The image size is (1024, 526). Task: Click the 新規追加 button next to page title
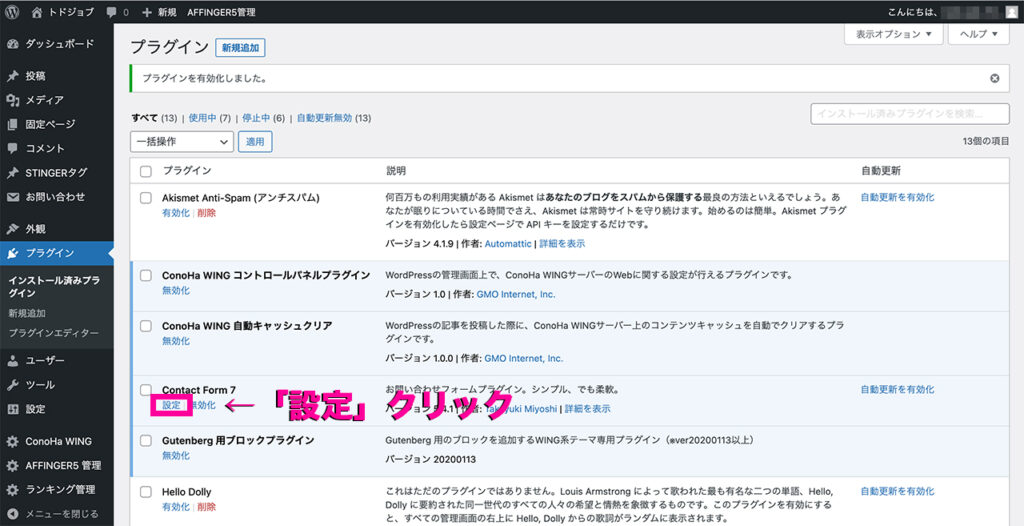[240, 48]
